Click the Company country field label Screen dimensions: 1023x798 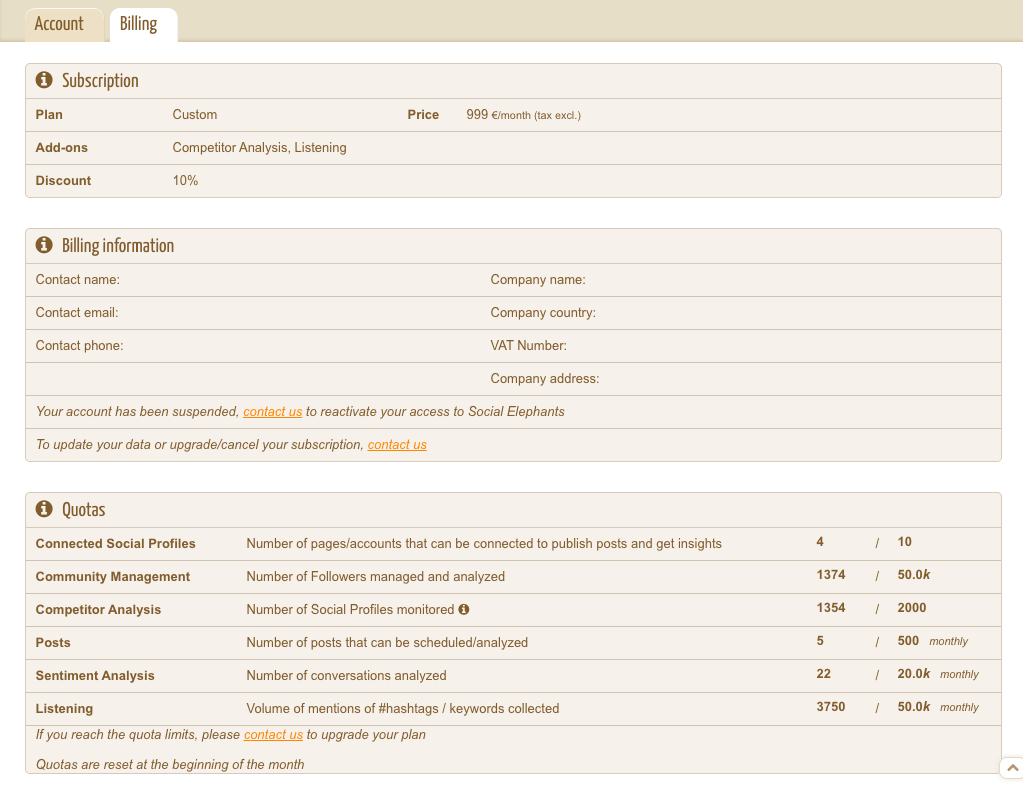[543, 313]
